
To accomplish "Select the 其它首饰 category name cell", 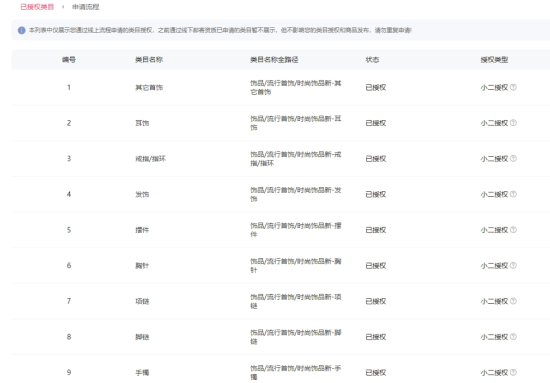I will point(149,87).
